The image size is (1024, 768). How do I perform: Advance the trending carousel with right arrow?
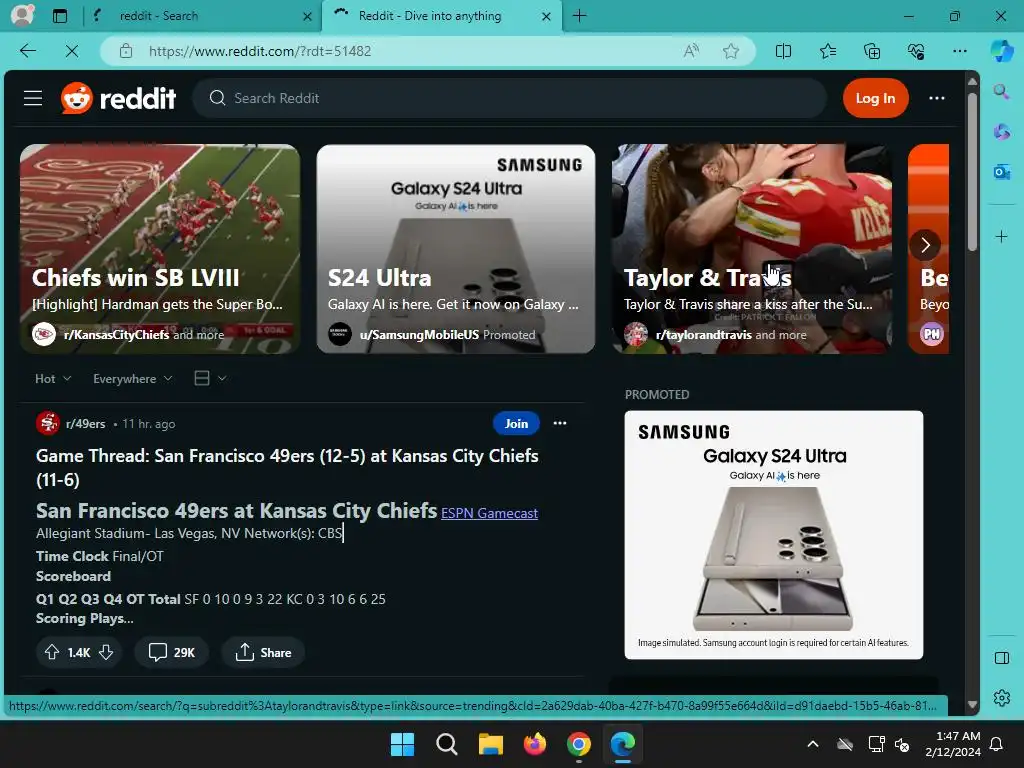[925, 245]
